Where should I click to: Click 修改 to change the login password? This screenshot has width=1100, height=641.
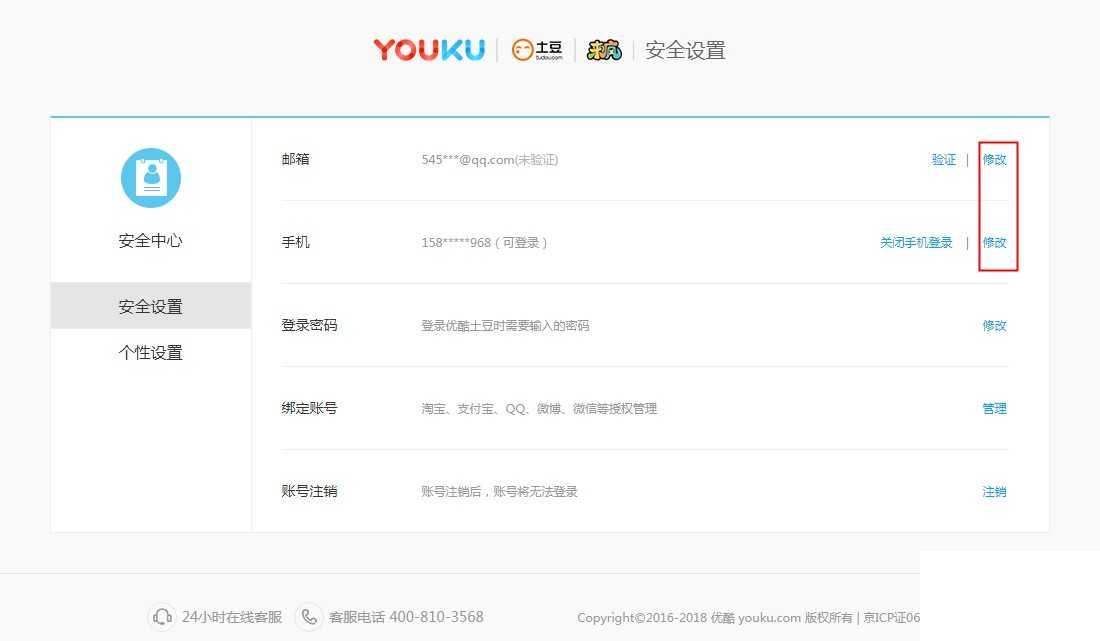click(x=994, y=325)
